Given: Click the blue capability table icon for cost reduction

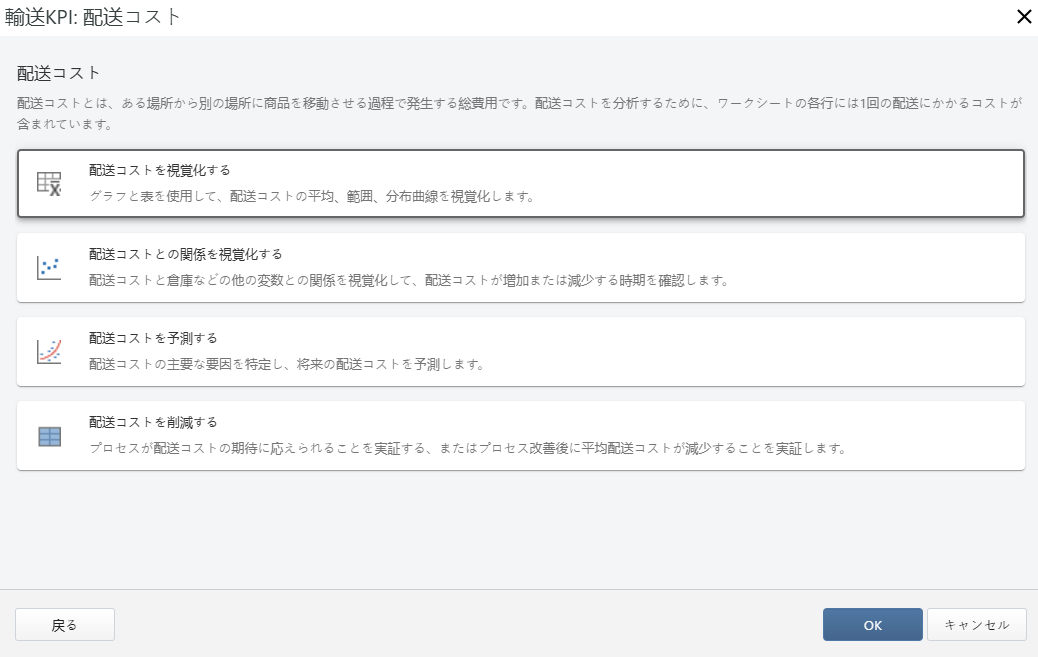Looking at the screenshot, I should 48,436.
